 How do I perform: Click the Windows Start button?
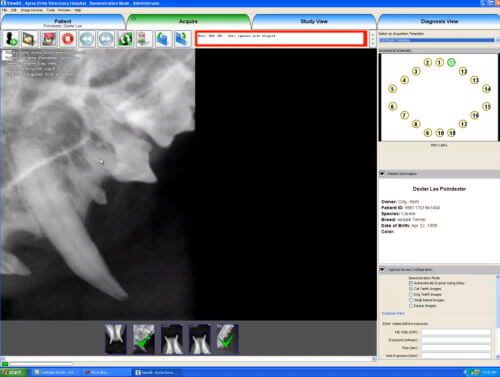tap(14, 372)
